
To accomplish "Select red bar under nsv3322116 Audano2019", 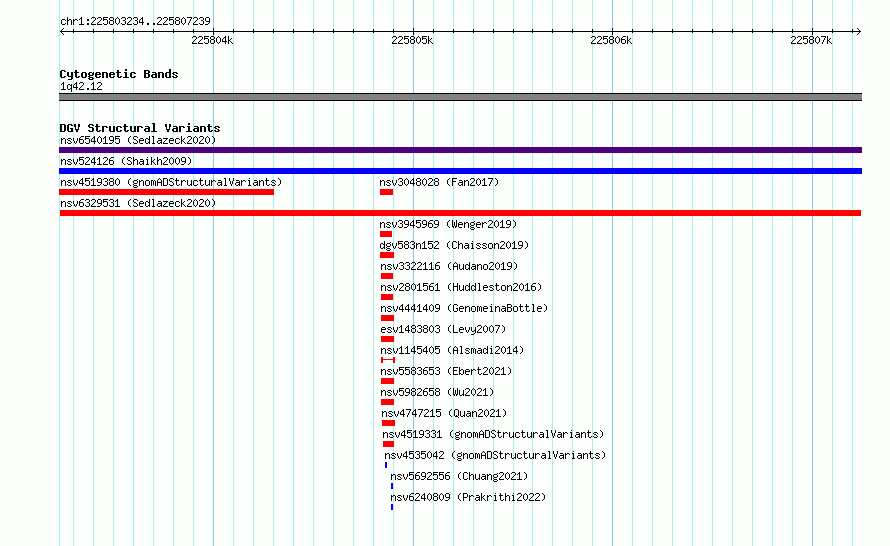I will pos(387,276).
